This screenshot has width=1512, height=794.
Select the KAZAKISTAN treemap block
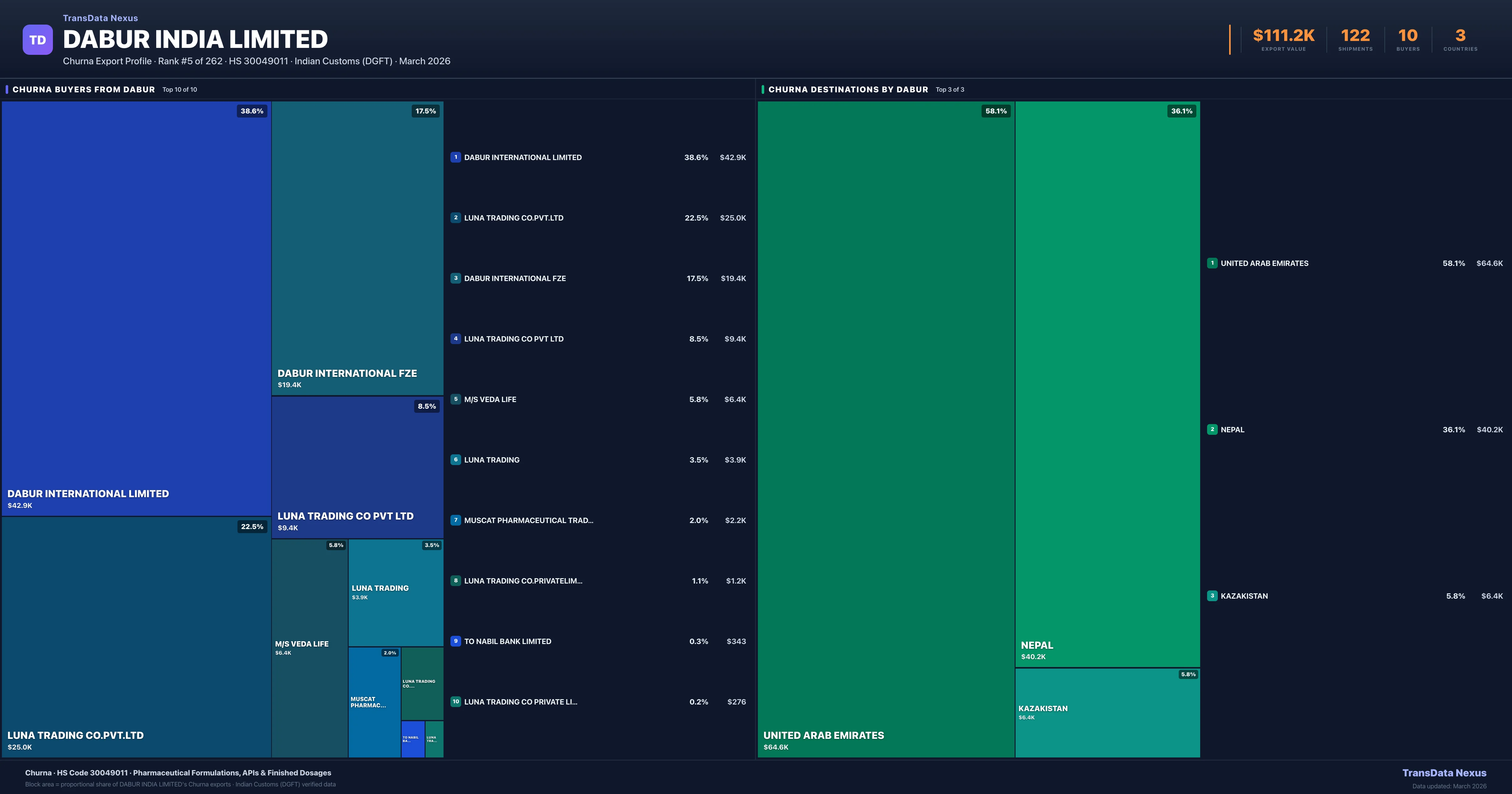click(1106, 714)
